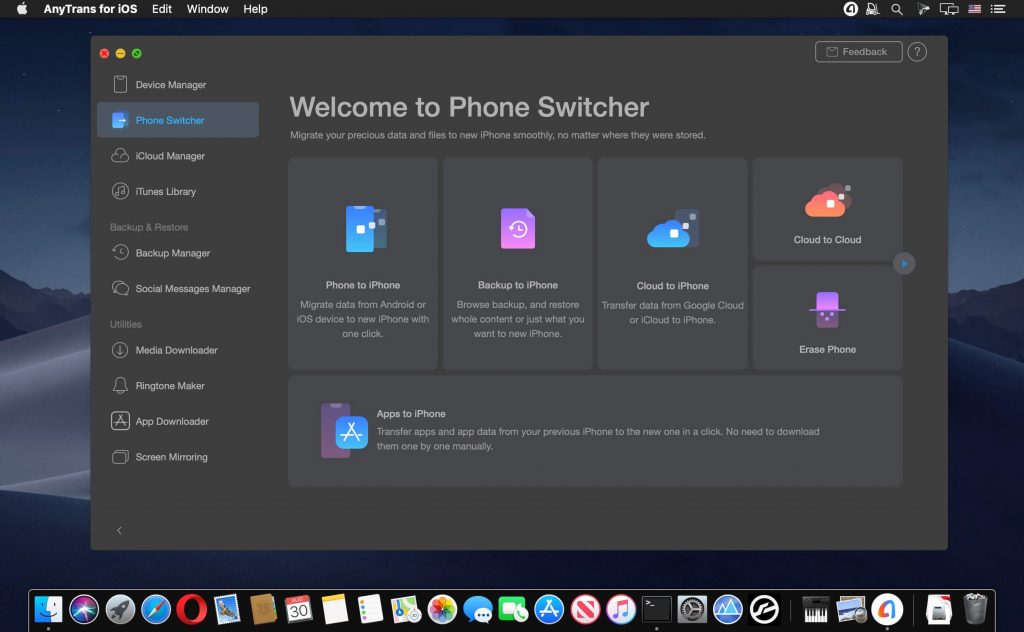1024x632 pixels.
Task: Select the Phone Switcher sidebar item
Action: point(168,119)
